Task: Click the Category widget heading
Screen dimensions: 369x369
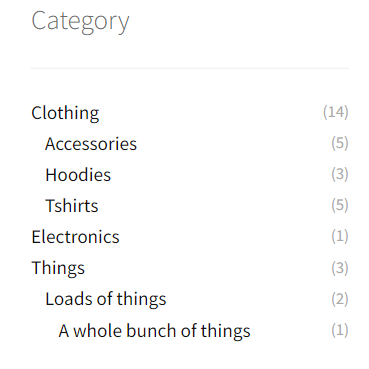Action: coord(80,21)
